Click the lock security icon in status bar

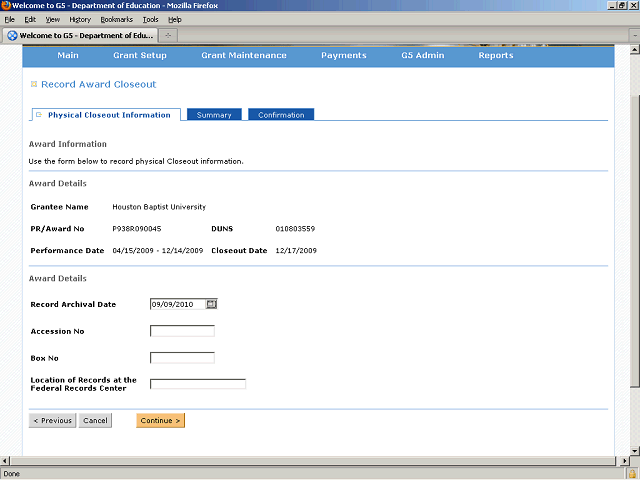632,473
